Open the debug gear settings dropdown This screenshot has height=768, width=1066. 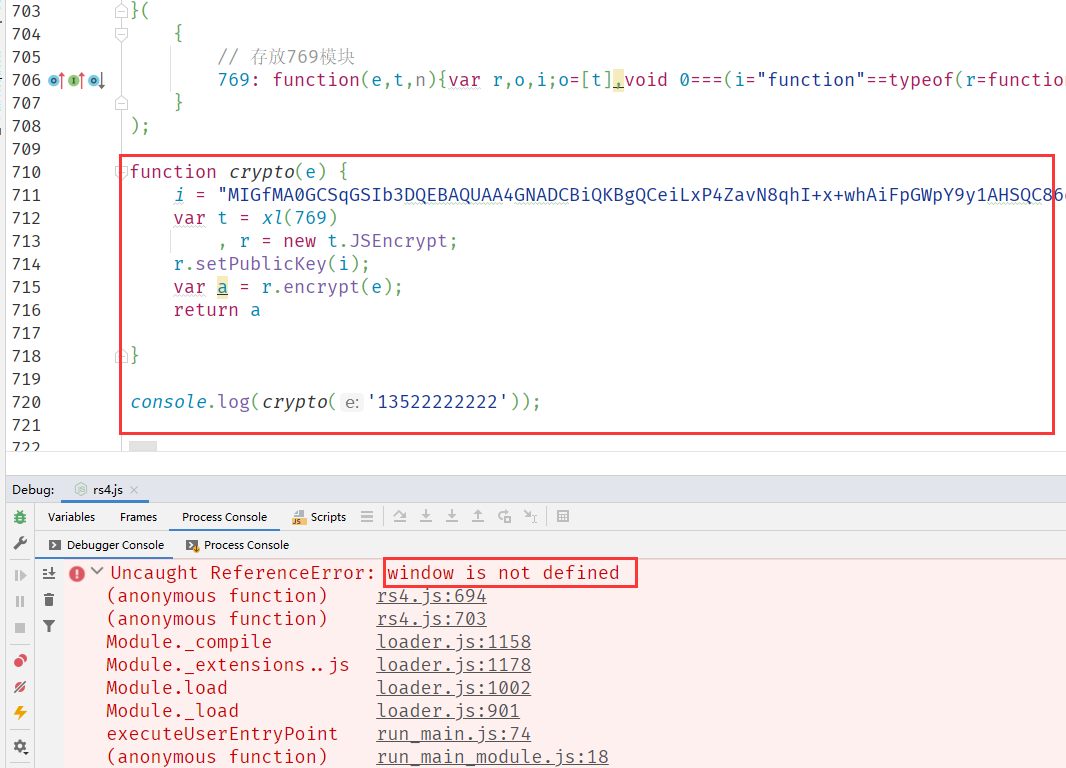click(x=20, y=747)
